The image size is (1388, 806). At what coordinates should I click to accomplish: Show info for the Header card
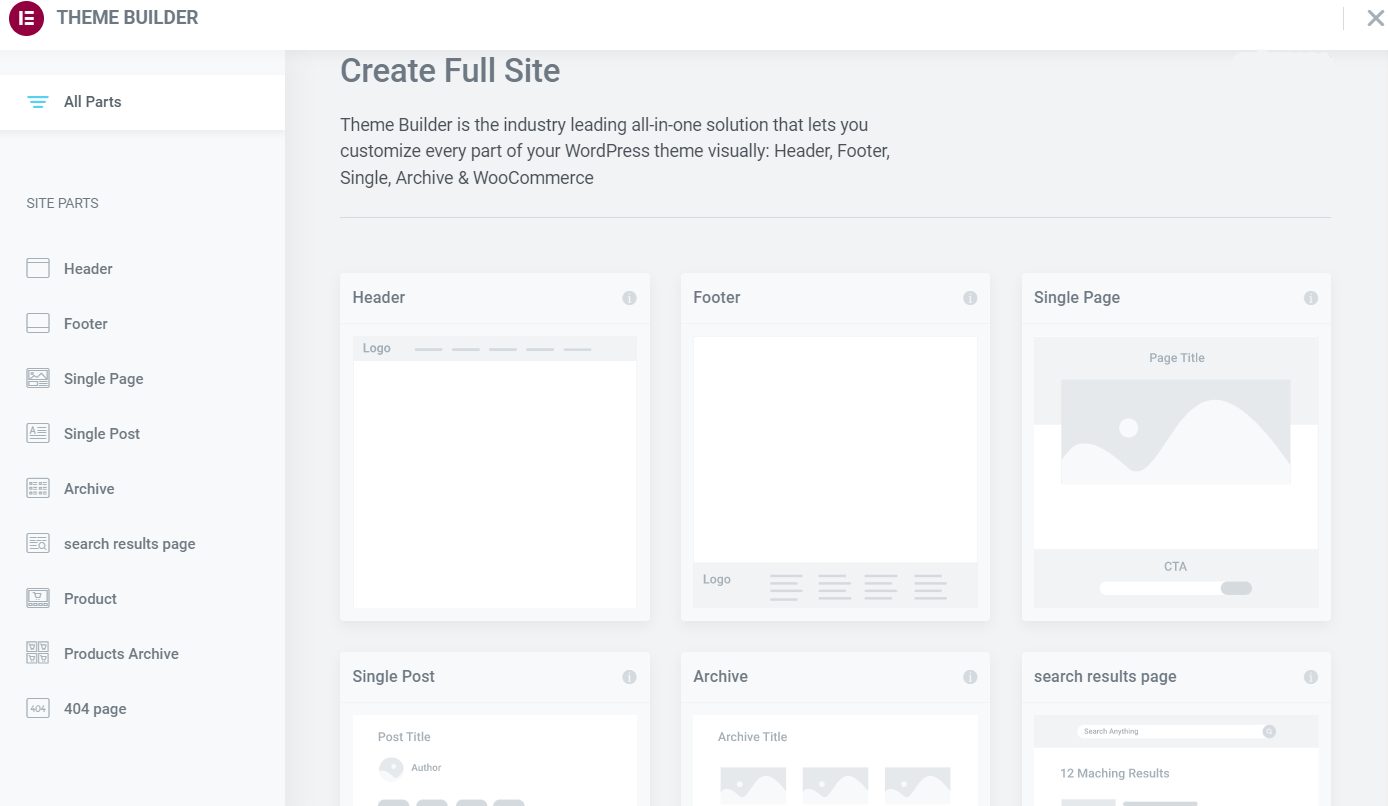tap(629, 298)
